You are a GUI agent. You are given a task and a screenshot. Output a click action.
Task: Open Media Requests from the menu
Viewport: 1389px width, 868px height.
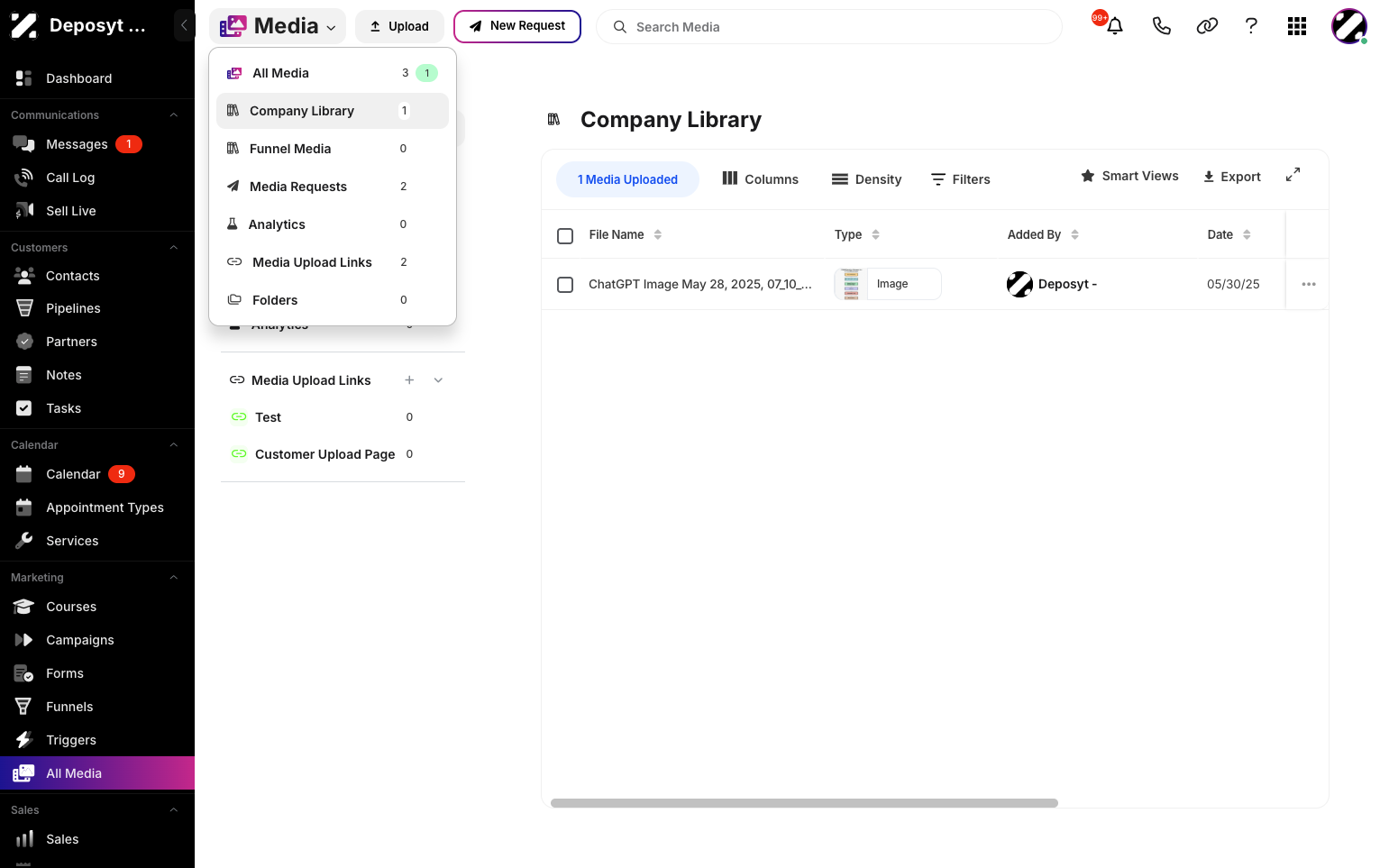point(333,187)
